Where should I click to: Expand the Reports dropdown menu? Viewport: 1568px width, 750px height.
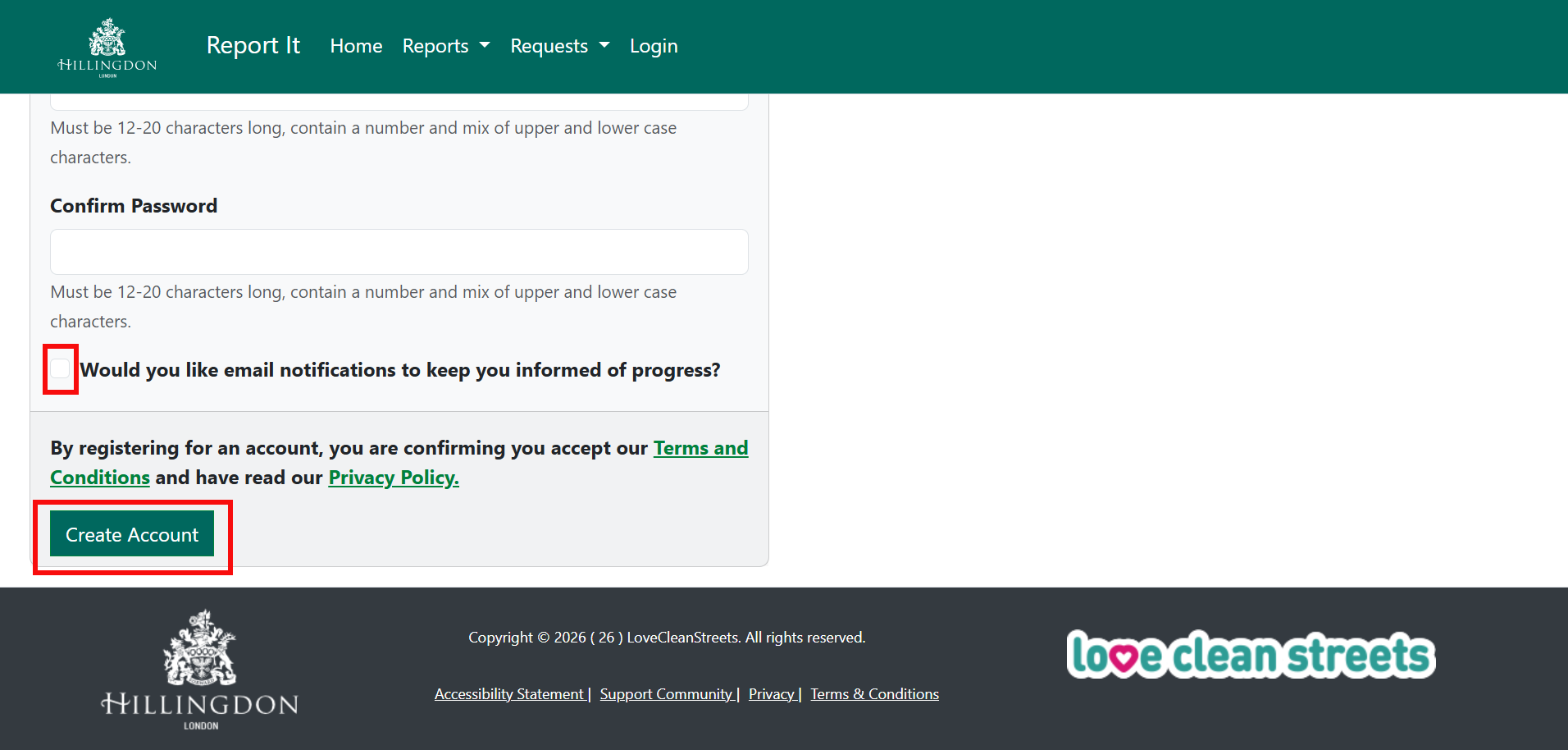pyautogui.click(x=446, y=46)
